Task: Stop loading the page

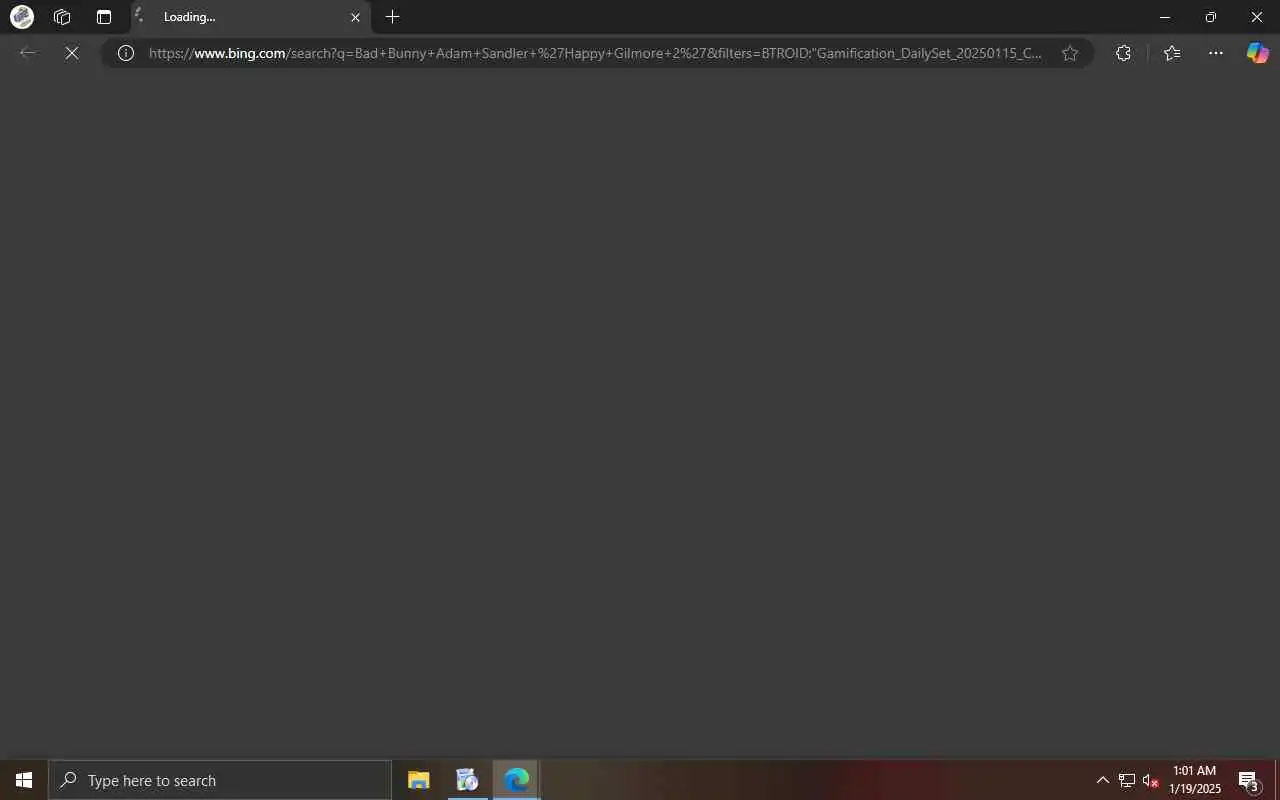Action: [x=72, y=53]
